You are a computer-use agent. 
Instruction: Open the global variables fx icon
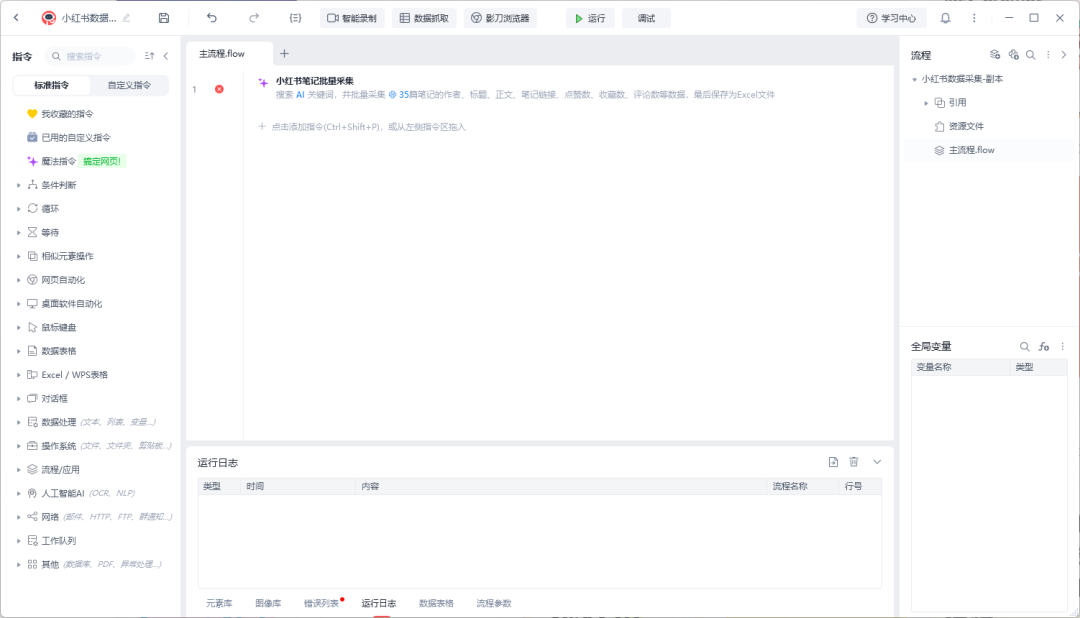(1044, 347)
